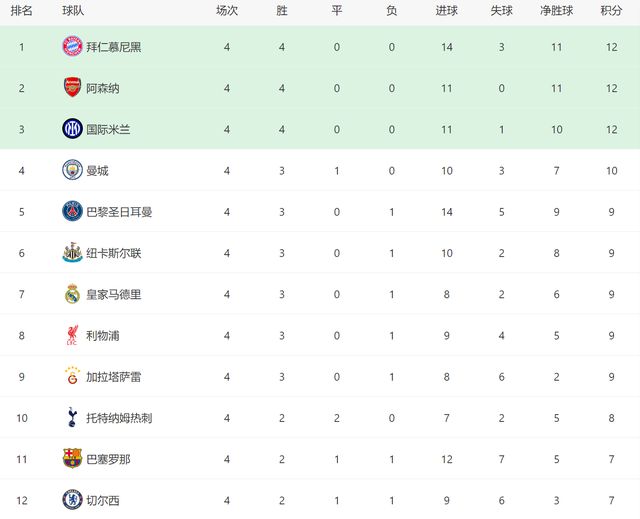Click the 进球 column header
Screen dimensions: 640x519
point(447,11)
